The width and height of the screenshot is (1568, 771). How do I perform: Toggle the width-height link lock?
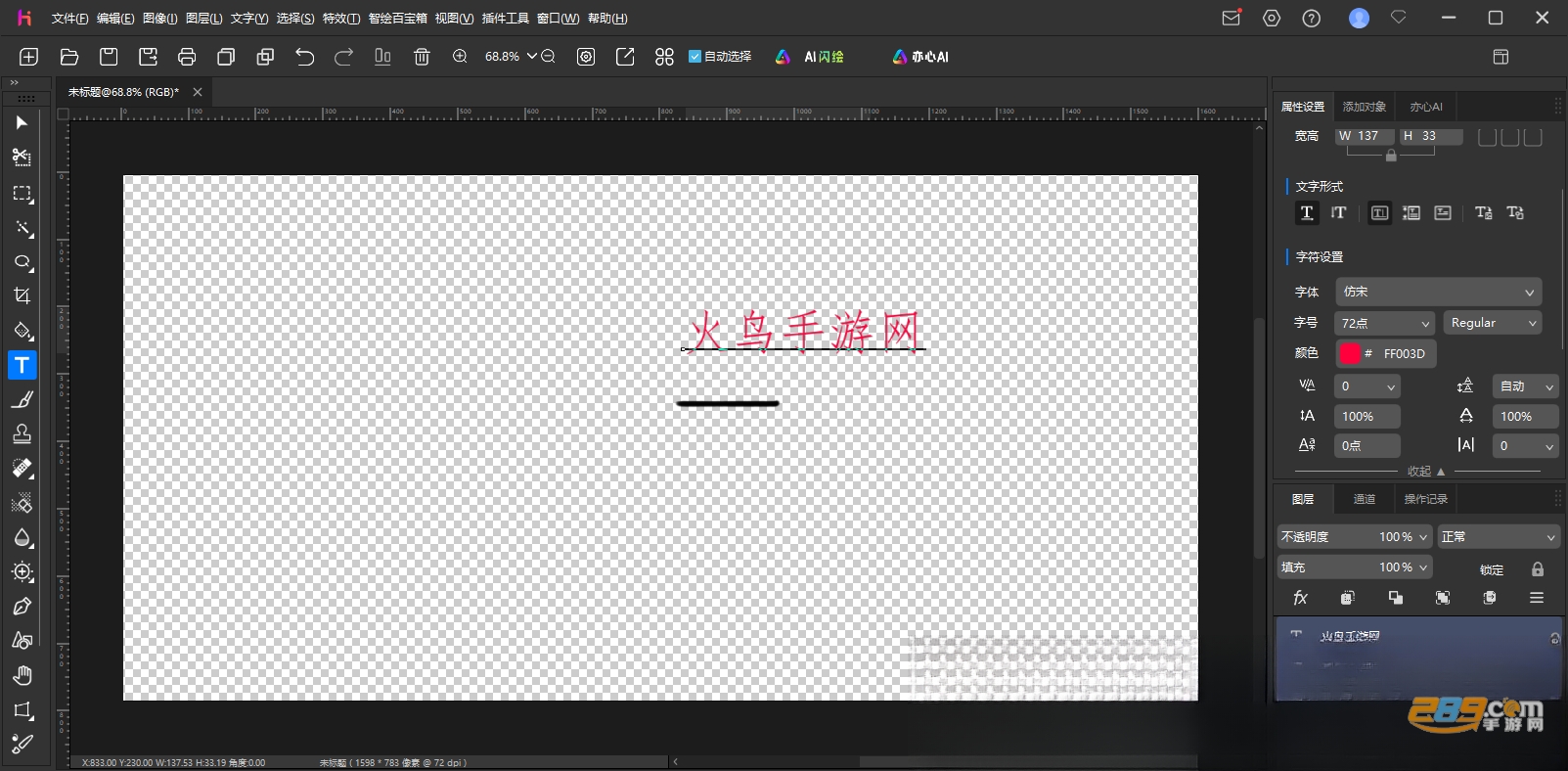(1391, 156)
